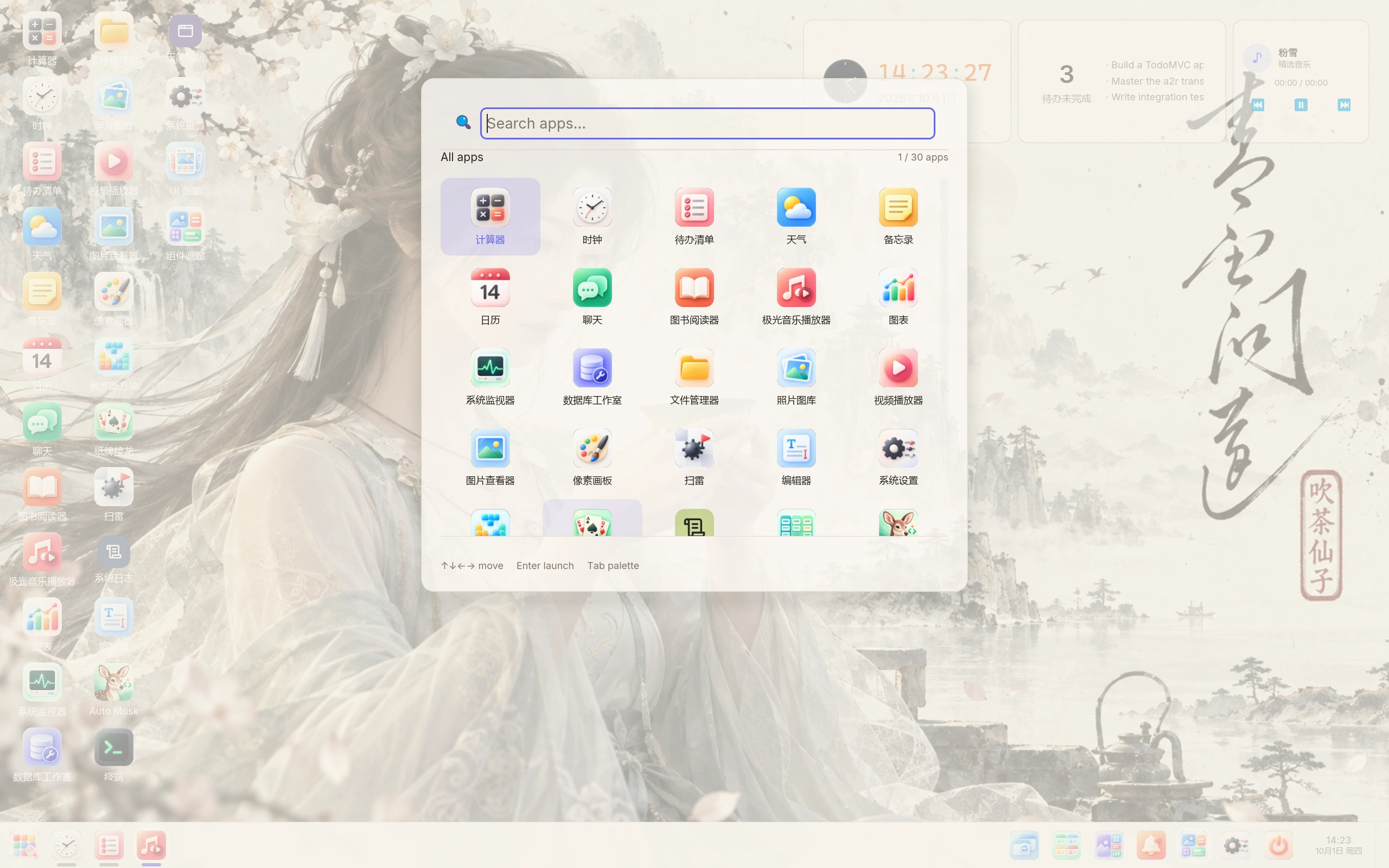Open 系统监视器 icon on the desktop
The width and height of the screenshot is (1389, 868).
tap(42, 690)
